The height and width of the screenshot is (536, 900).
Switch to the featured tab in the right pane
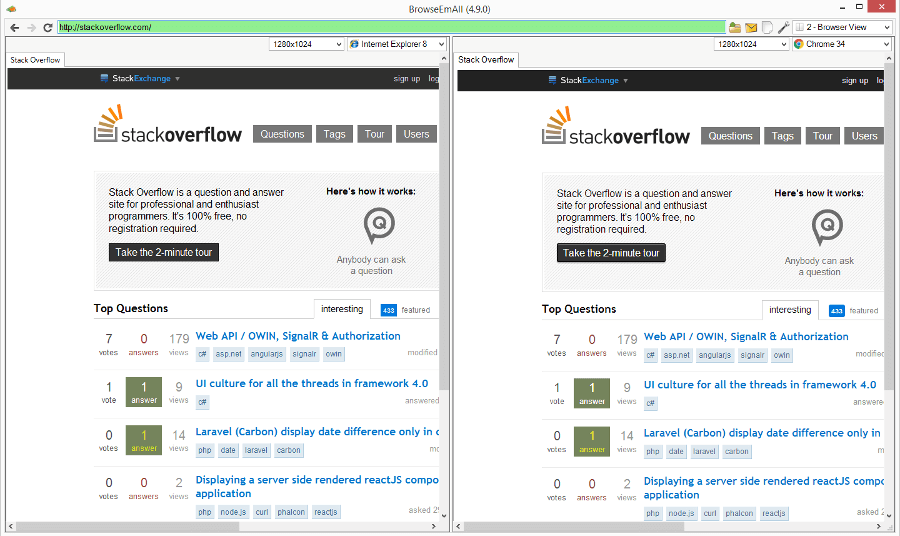coord(854,311)
